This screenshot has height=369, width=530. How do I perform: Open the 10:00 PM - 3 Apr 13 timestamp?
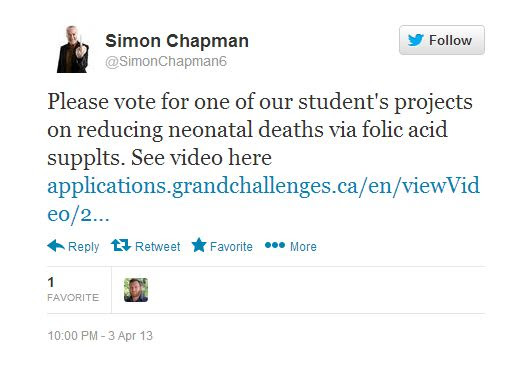pyautogui.click(x=100, y=336)
